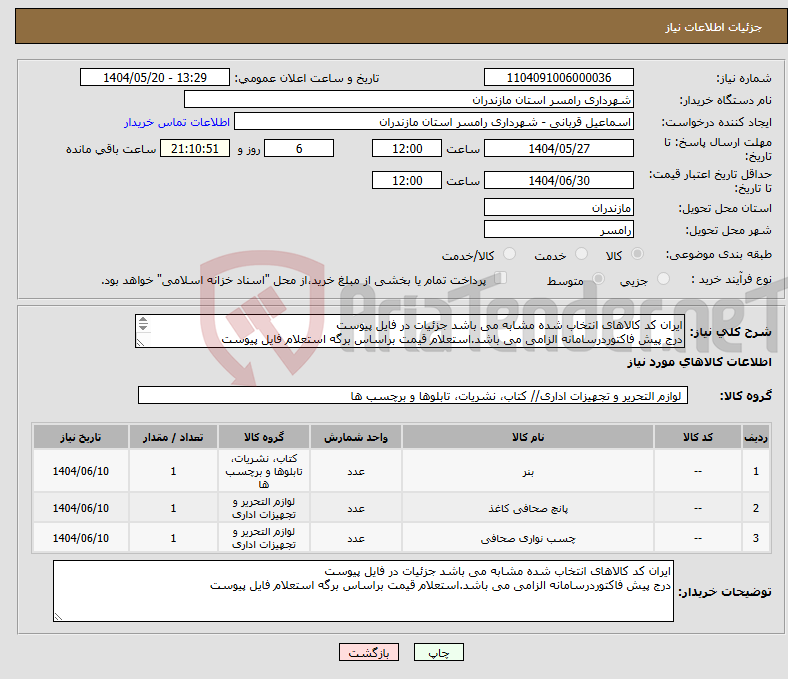788x679 pixels.
Task: Click scroll down arrow in شرح کلی نیاز box
Action: [143, 327]
